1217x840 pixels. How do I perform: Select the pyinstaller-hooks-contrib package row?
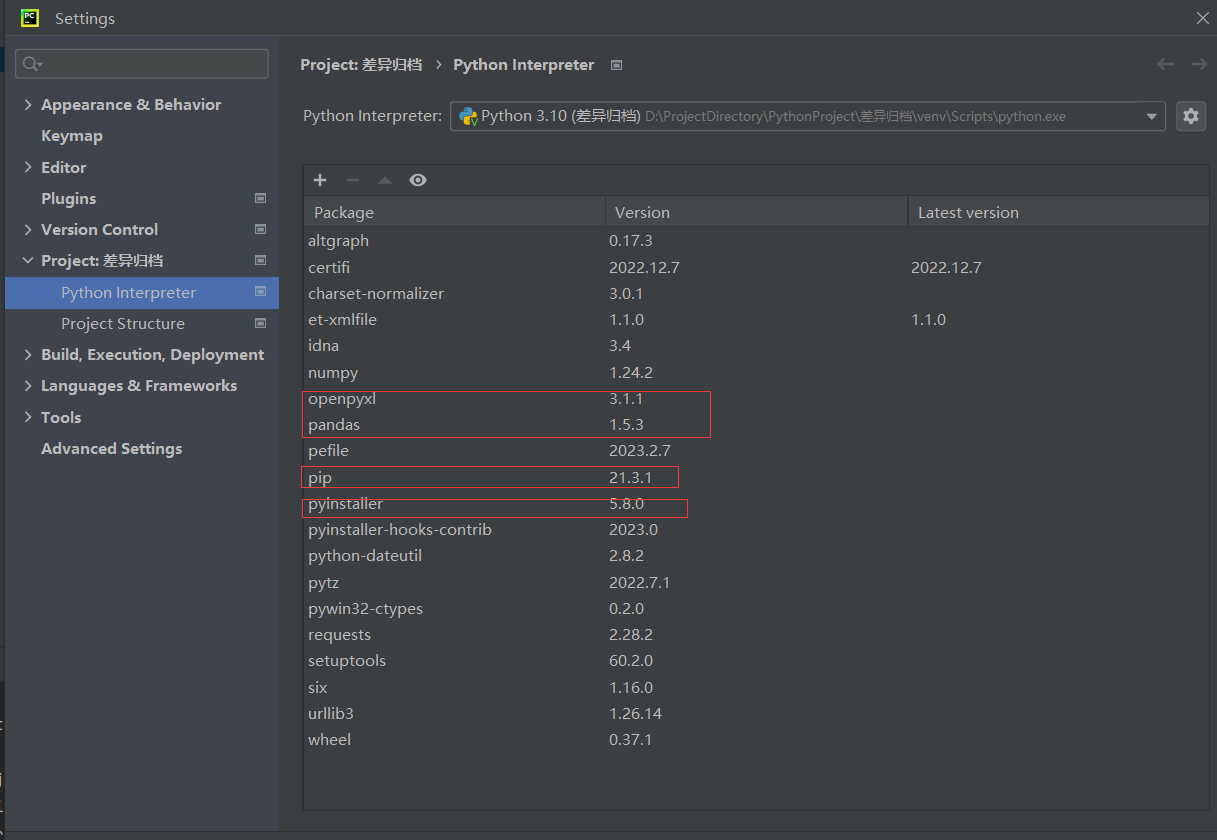pos(756,529)
